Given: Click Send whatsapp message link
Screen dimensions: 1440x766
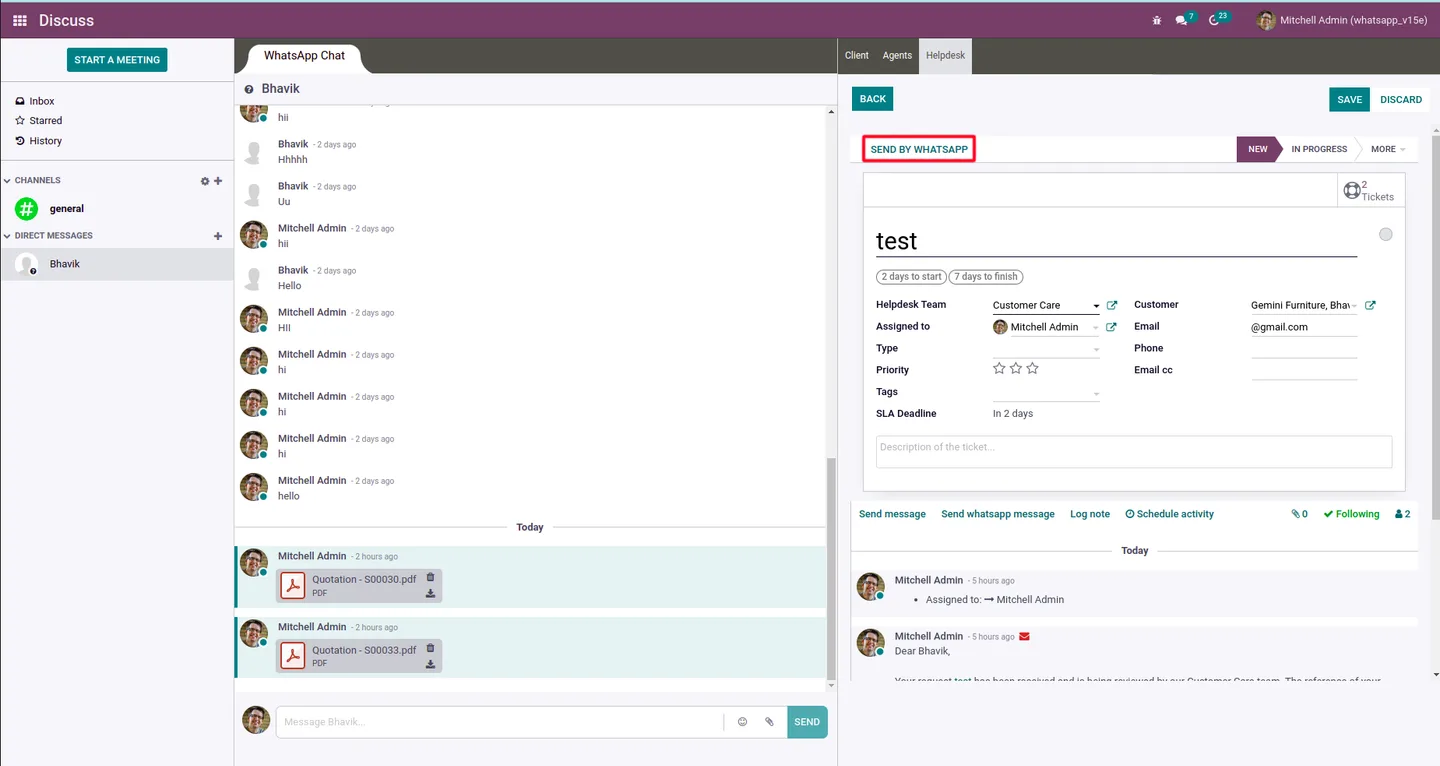Looking at the screenshot, I should tap(998, 514).
